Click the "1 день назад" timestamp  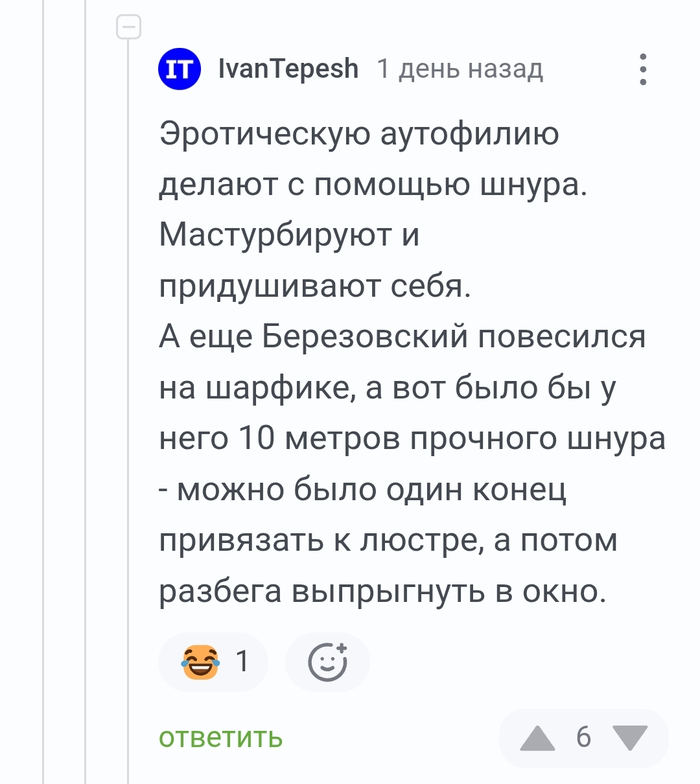pyautogui.click(x=460, y=69)
